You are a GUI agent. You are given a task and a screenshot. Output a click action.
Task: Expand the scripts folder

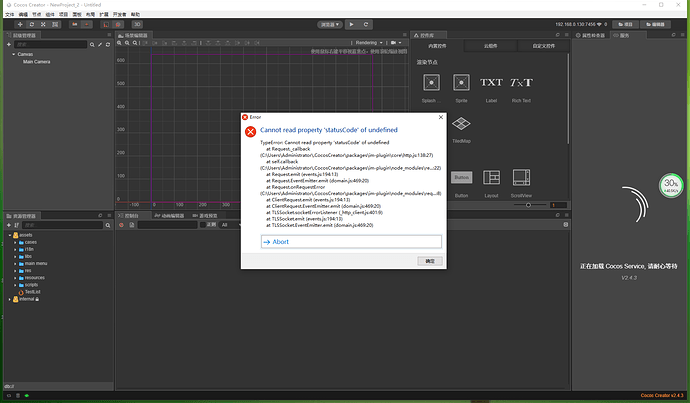pyautogui.click(x=15, y=285)
